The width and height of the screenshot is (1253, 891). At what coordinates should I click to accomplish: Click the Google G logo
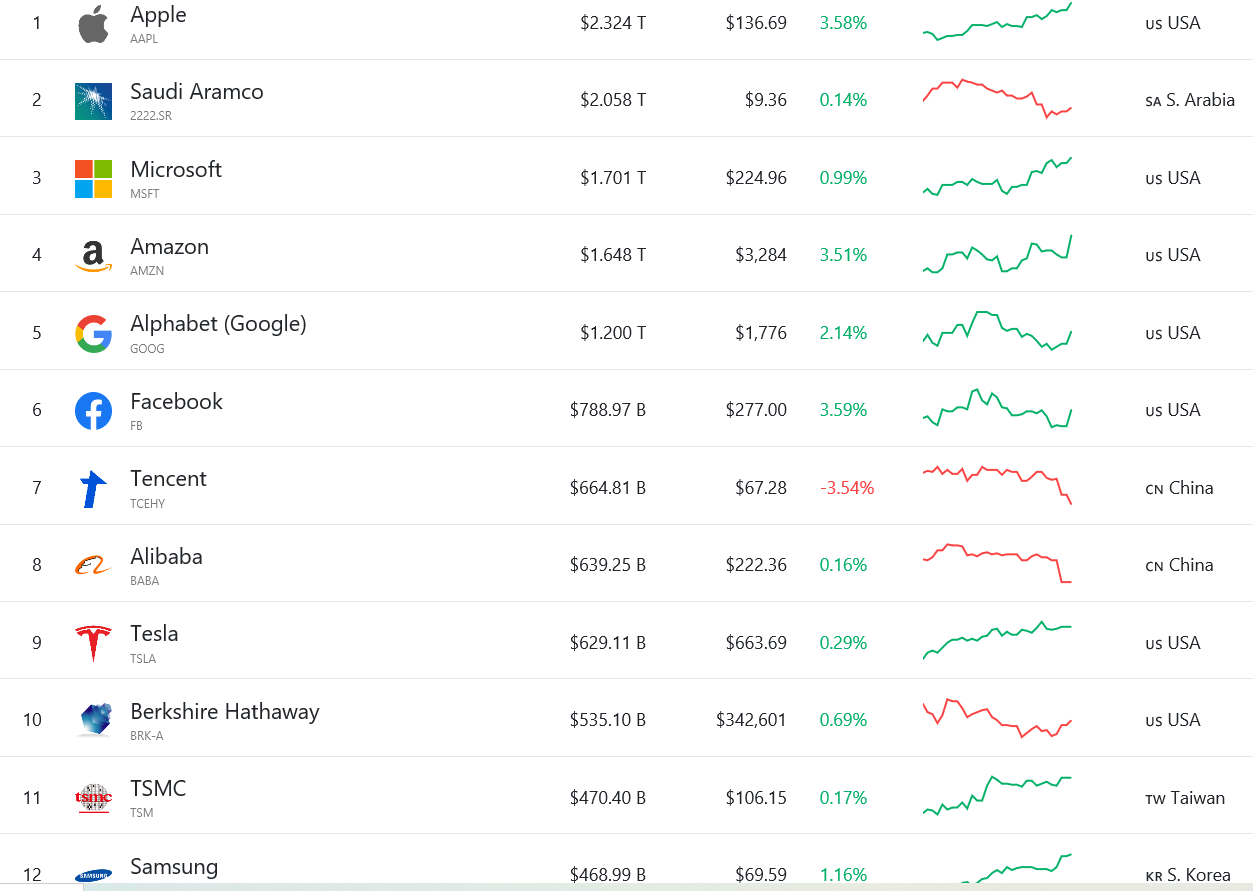click(x=93, y=333)
